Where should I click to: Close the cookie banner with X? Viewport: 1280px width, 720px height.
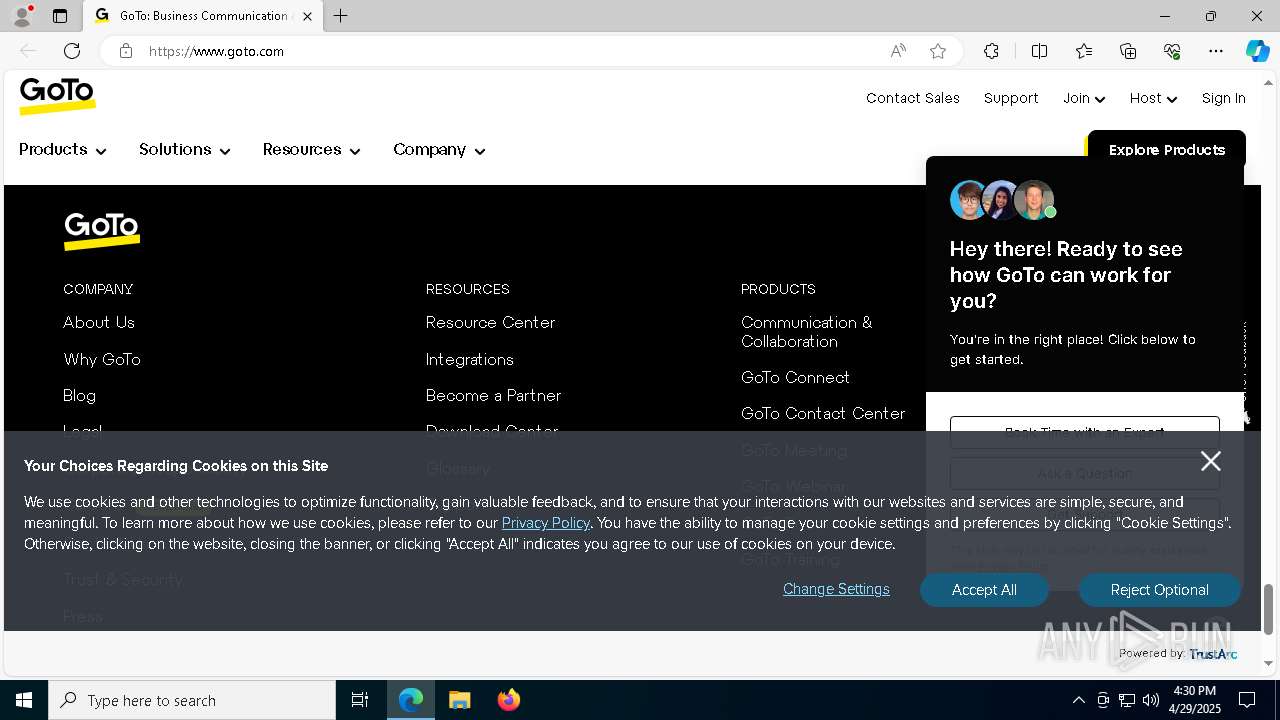[x=1211, y=461]
